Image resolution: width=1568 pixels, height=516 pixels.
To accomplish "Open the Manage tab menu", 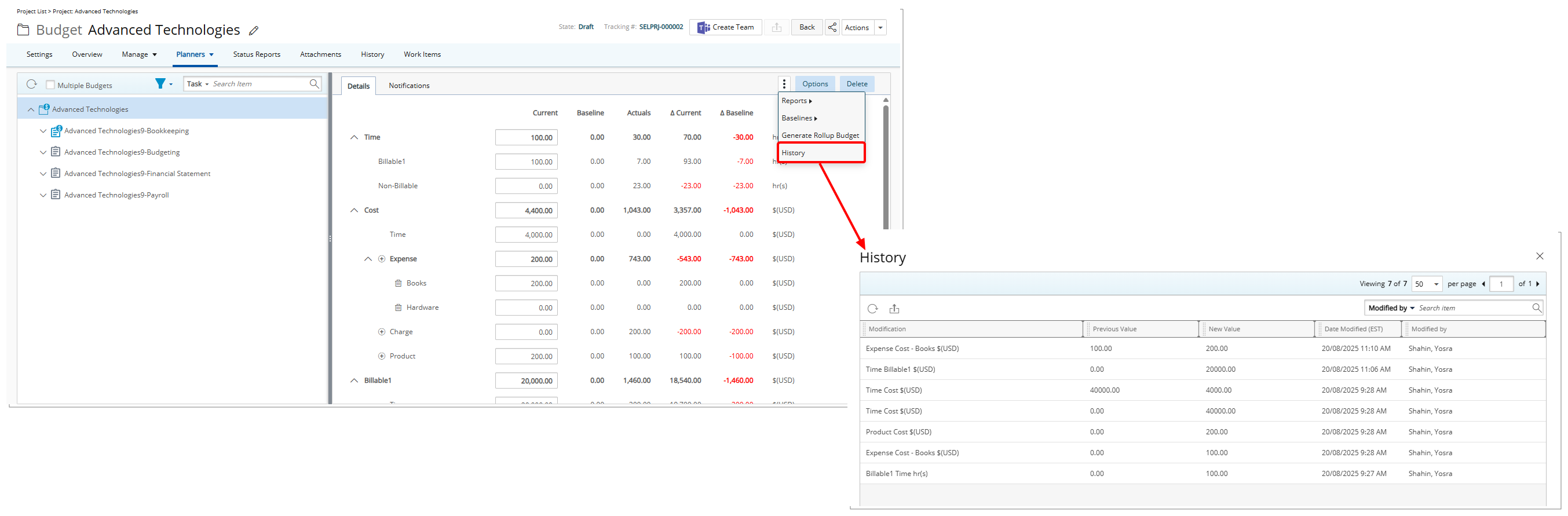I will [x=140, y=54].
